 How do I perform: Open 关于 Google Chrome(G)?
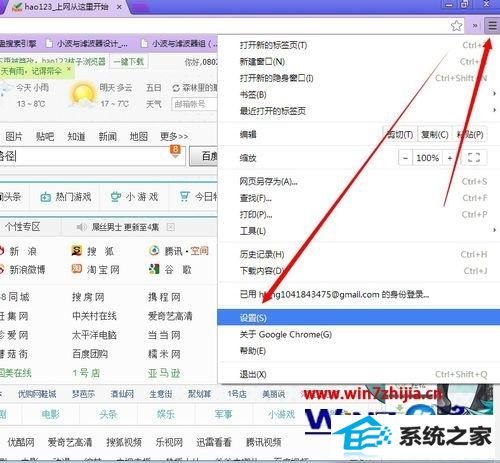pos(359,334)
